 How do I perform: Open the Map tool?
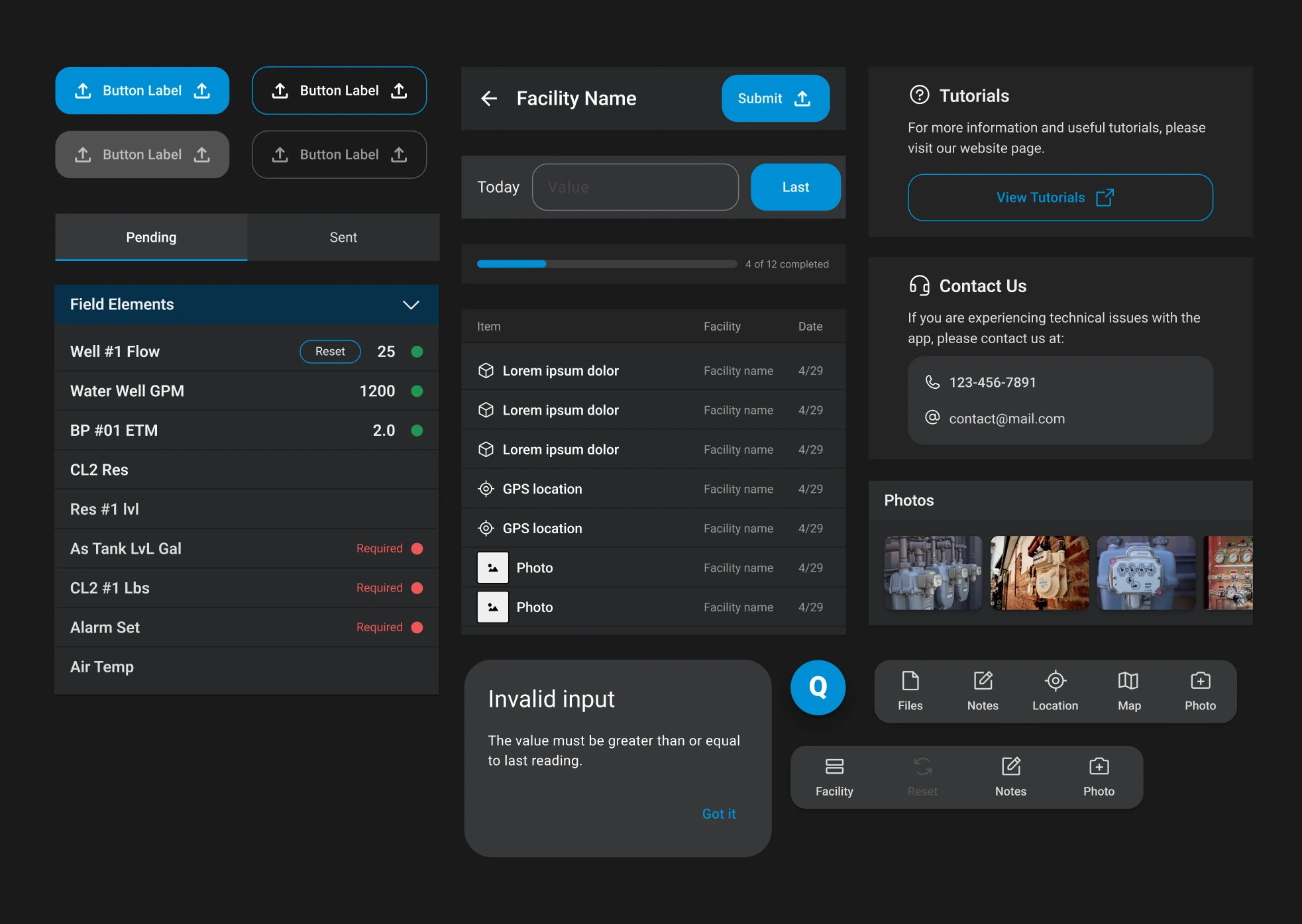(x=1128, y=689)
